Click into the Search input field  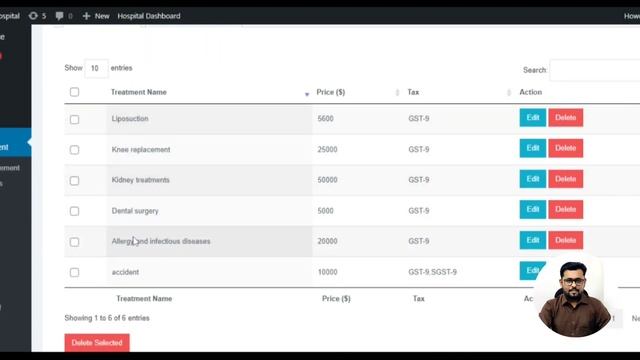[x=595, y=70]
